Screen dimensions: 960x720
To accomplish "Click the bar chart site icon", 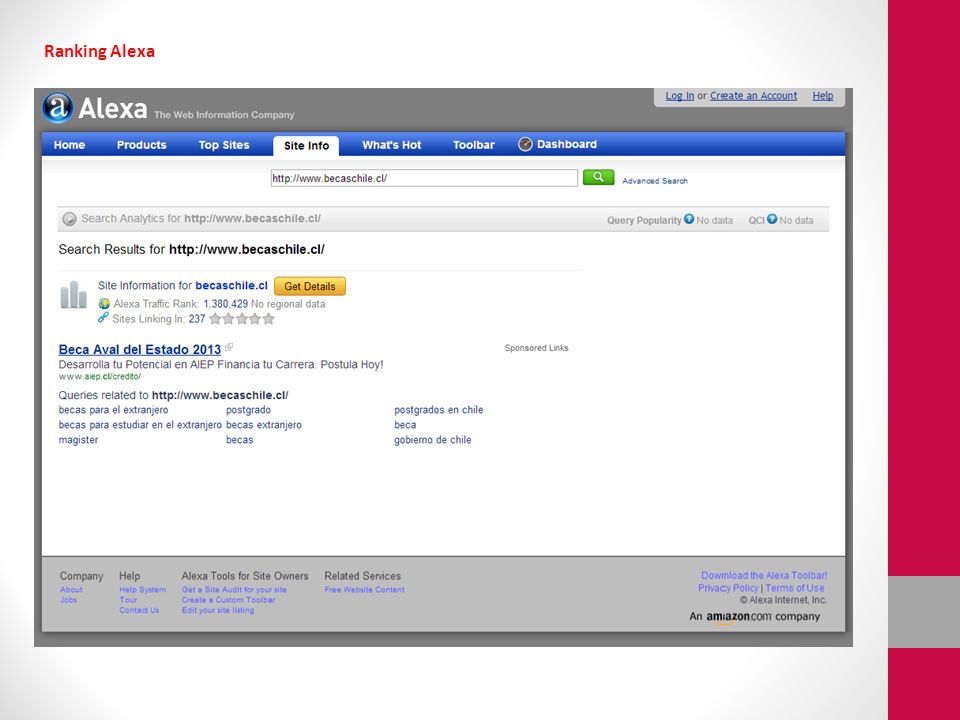I will (73, 294).
